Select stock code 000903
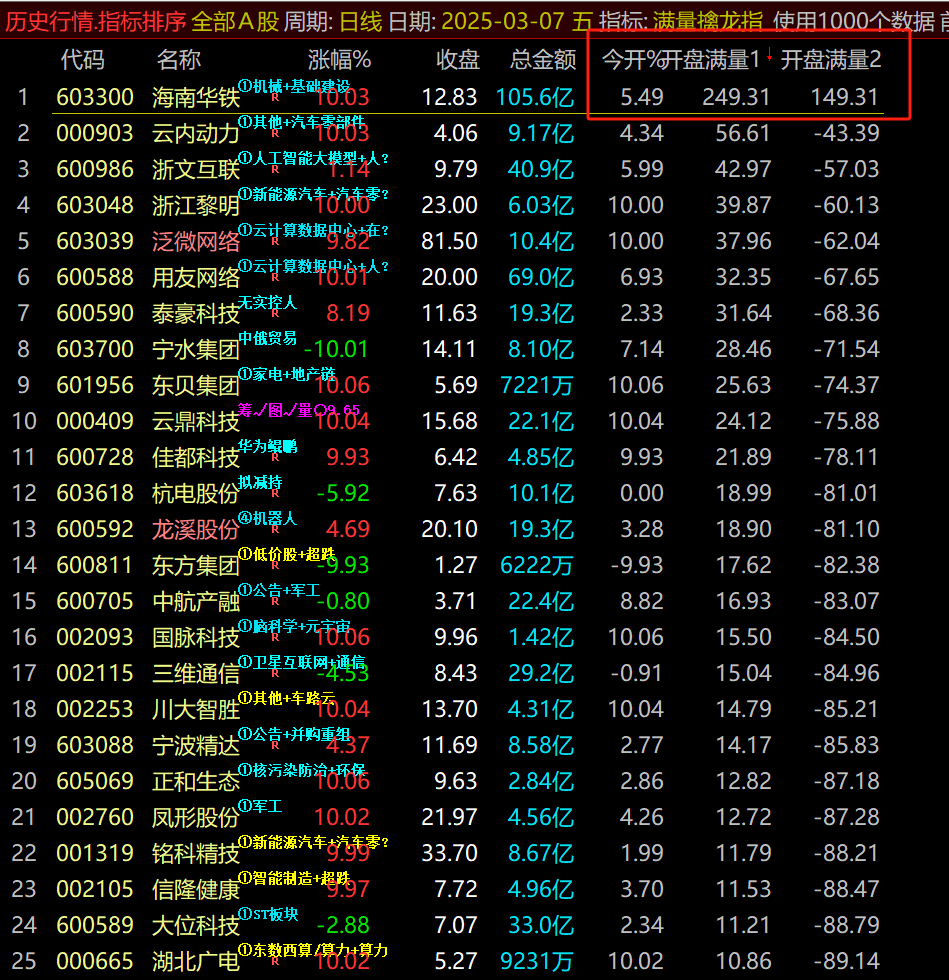The image size is (949, 980). [x=95, y=133]
